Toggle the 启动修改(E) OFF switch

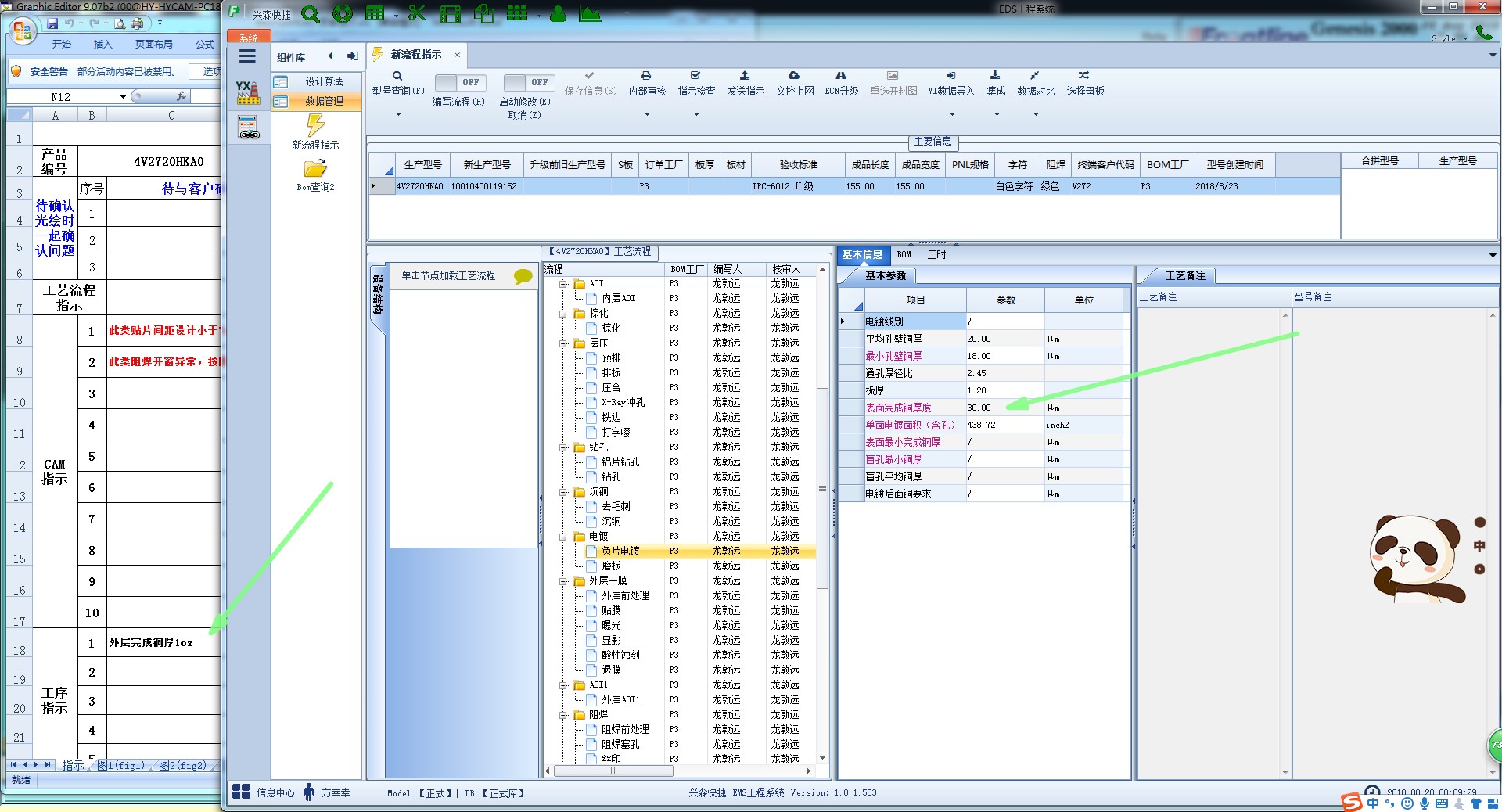click(529, 82)
